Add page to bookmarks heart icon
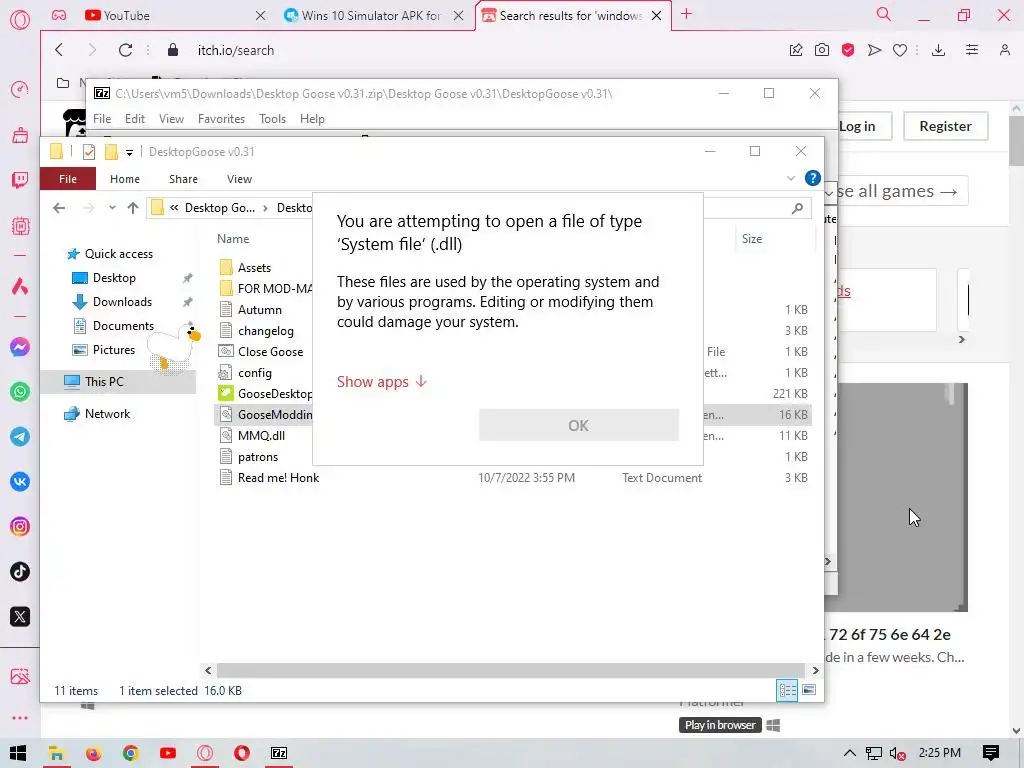This screenshot has height=768, width=1024. click(x=900, y=50)
